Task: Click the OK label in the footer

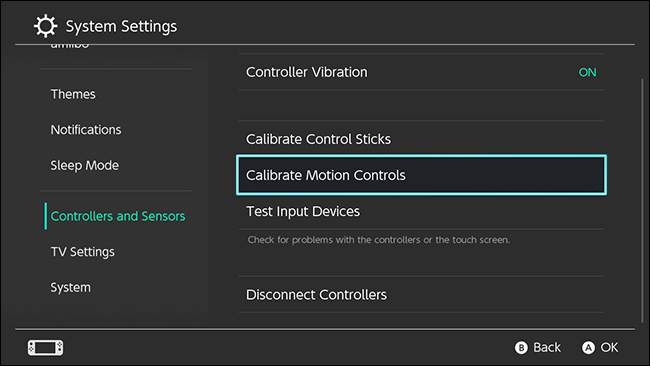Action: coord(609,347)
